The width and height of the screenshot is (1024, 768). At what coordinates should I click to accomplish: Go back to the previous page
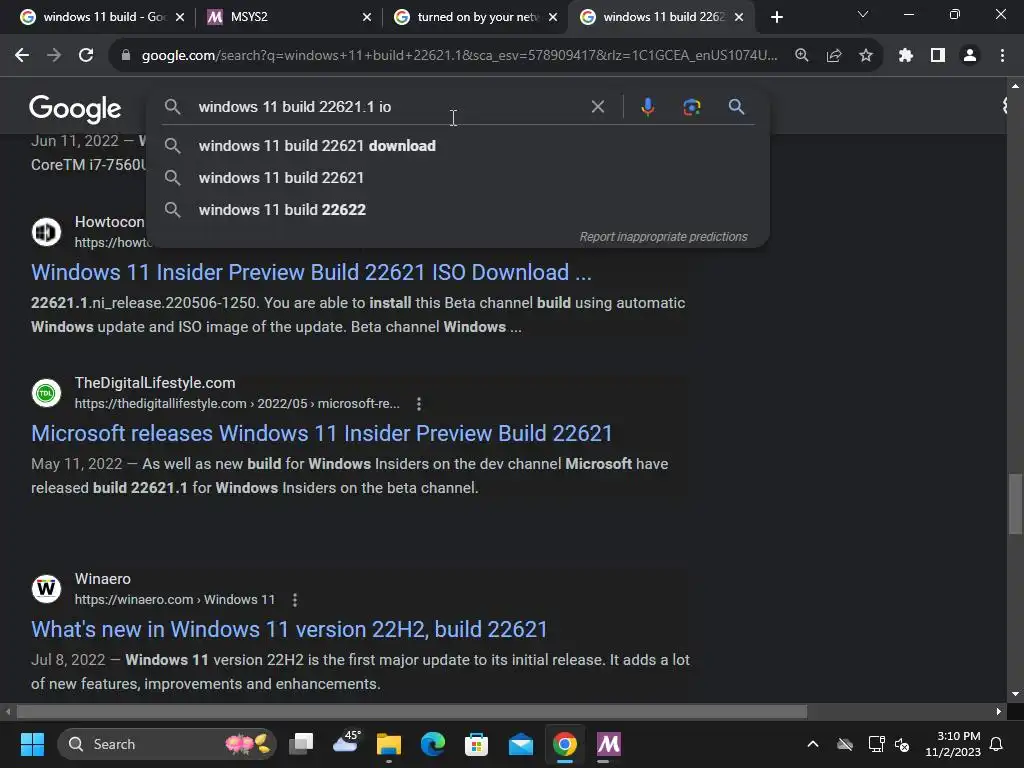22,56
